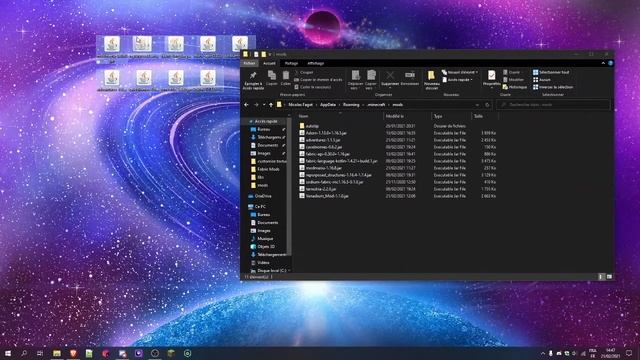Open the Nouvel élément dropdown
Screen dimensions: 640x360
[x=460, y=72]
